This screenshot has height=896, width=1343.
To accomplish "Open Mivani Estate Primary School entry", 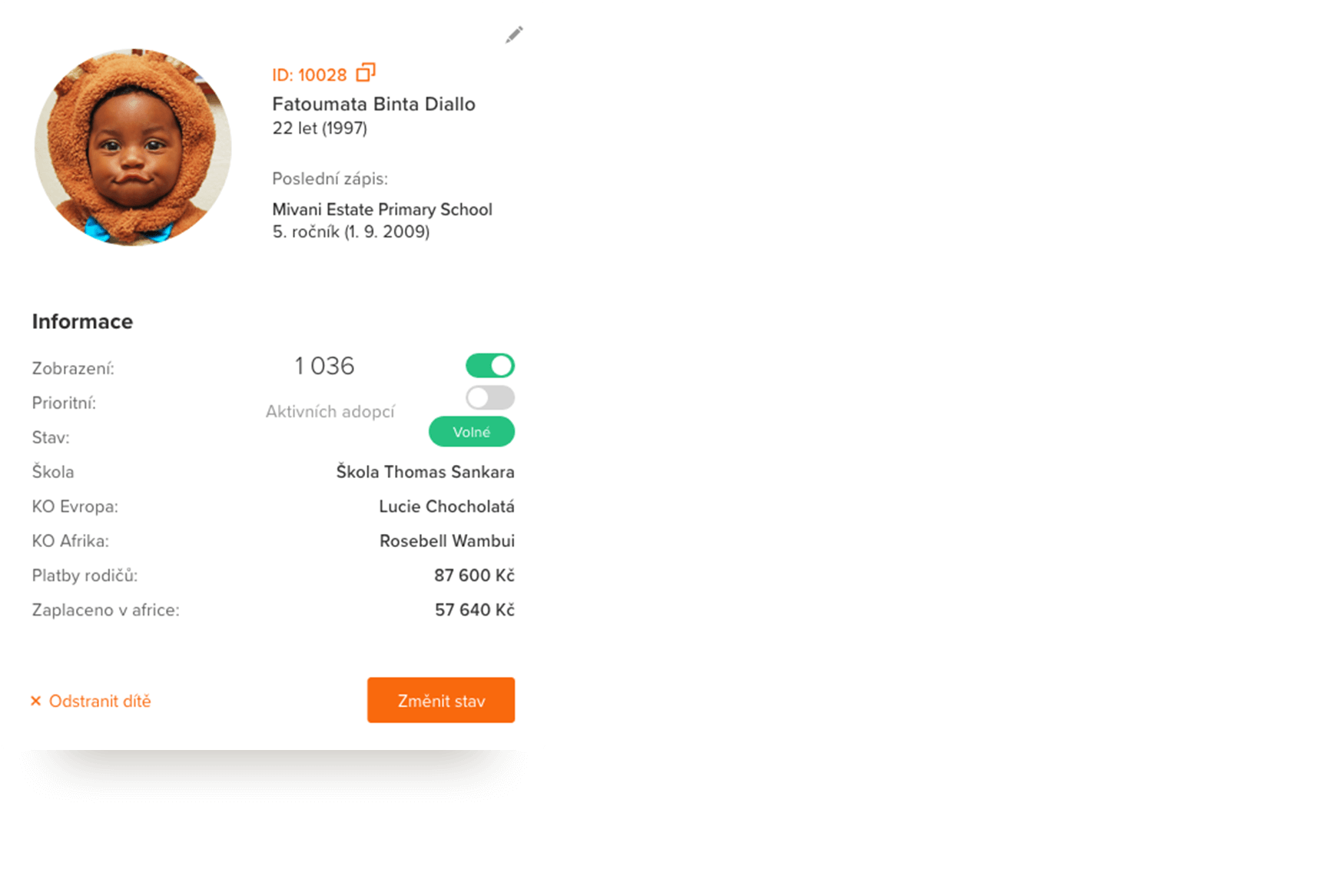I will [382, 209].
